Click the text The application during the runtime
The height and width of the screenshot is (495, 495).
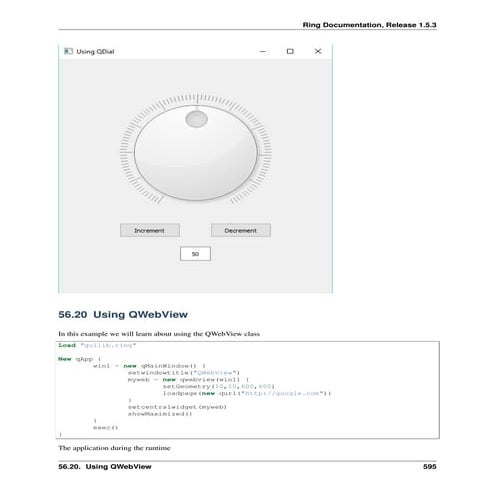(x=114, y=448)
